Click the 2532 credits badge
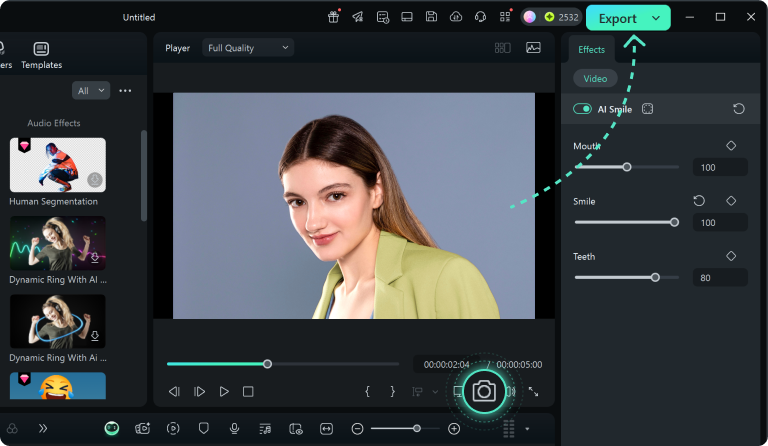The width and height of the screenshot is (768, 446). pyautogui.click(x=562, y=17)
